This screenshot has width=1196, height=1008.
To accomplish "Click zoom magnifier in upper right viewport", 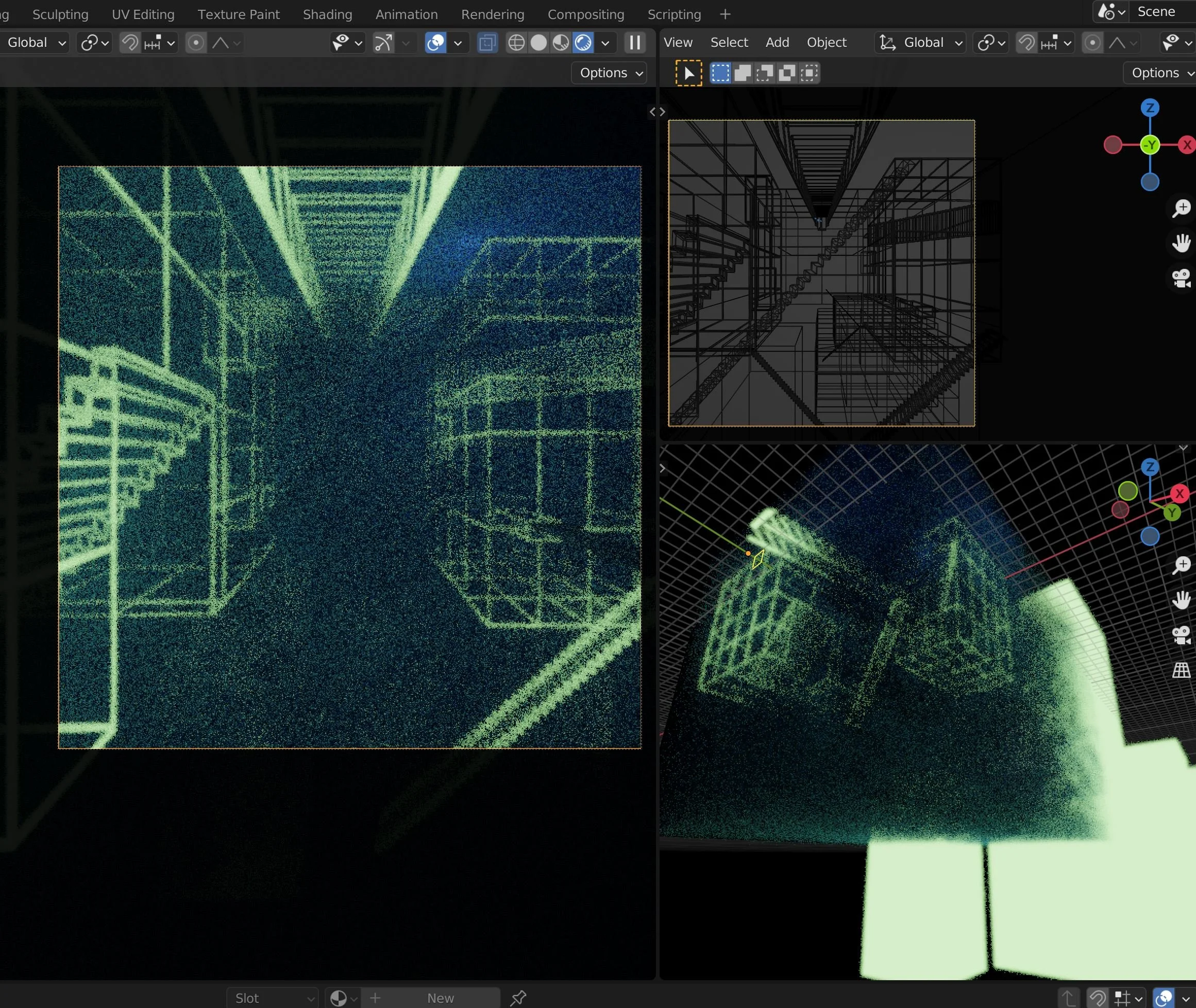I will (1181, 208).
